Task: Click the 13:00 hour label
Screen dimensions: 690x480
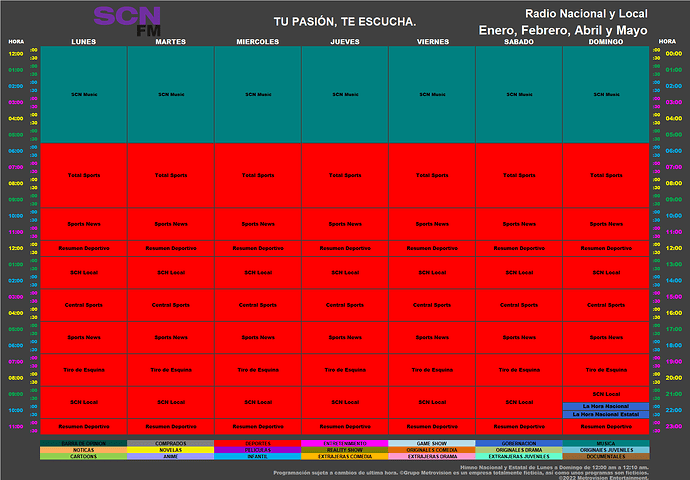Action: click(674, 264)
